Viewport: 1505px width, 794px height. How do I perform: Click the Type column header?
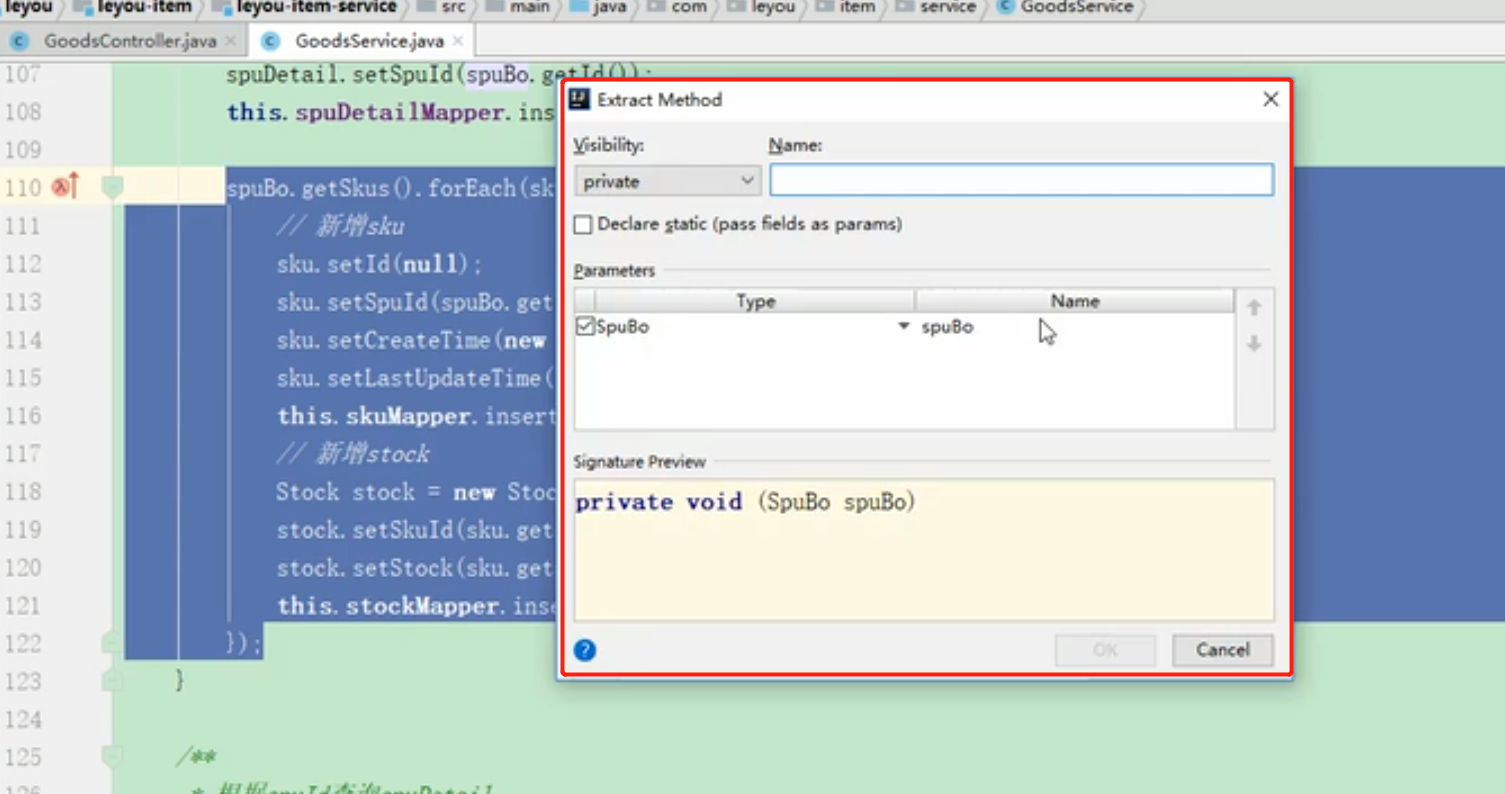pyautogui.click(x=755, y=301)
